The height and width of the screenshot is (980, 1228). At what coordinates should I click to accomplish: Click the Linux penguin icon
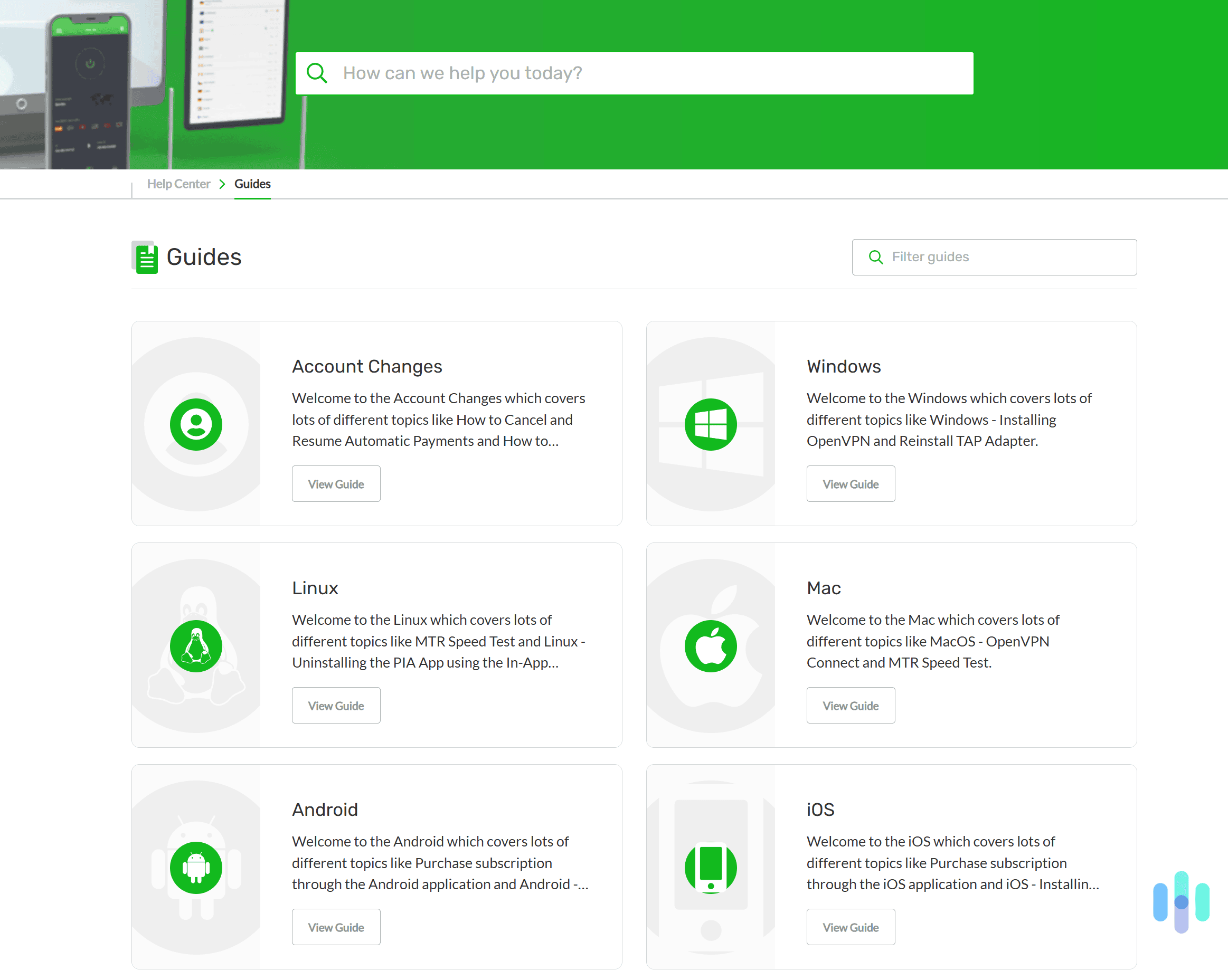tap(196, 646)
